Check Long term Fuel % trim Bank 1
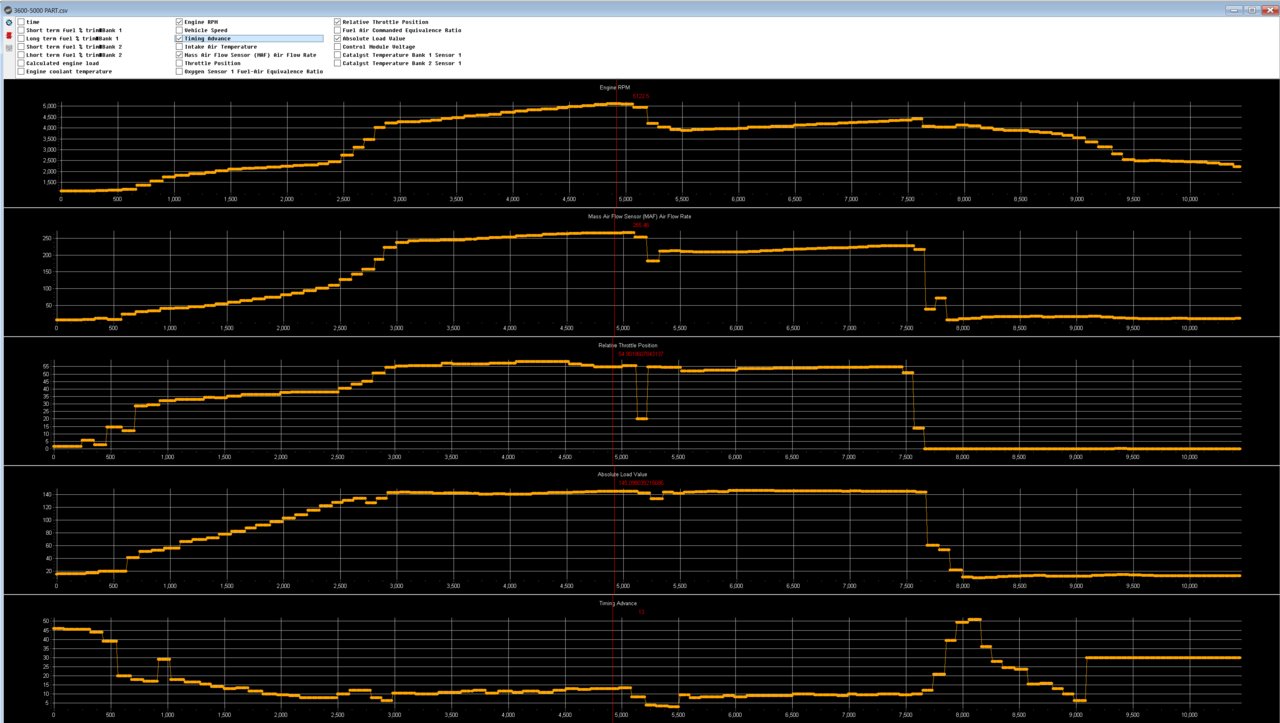The width and height of the screenshot is (1280, 723). coord(21,38)
